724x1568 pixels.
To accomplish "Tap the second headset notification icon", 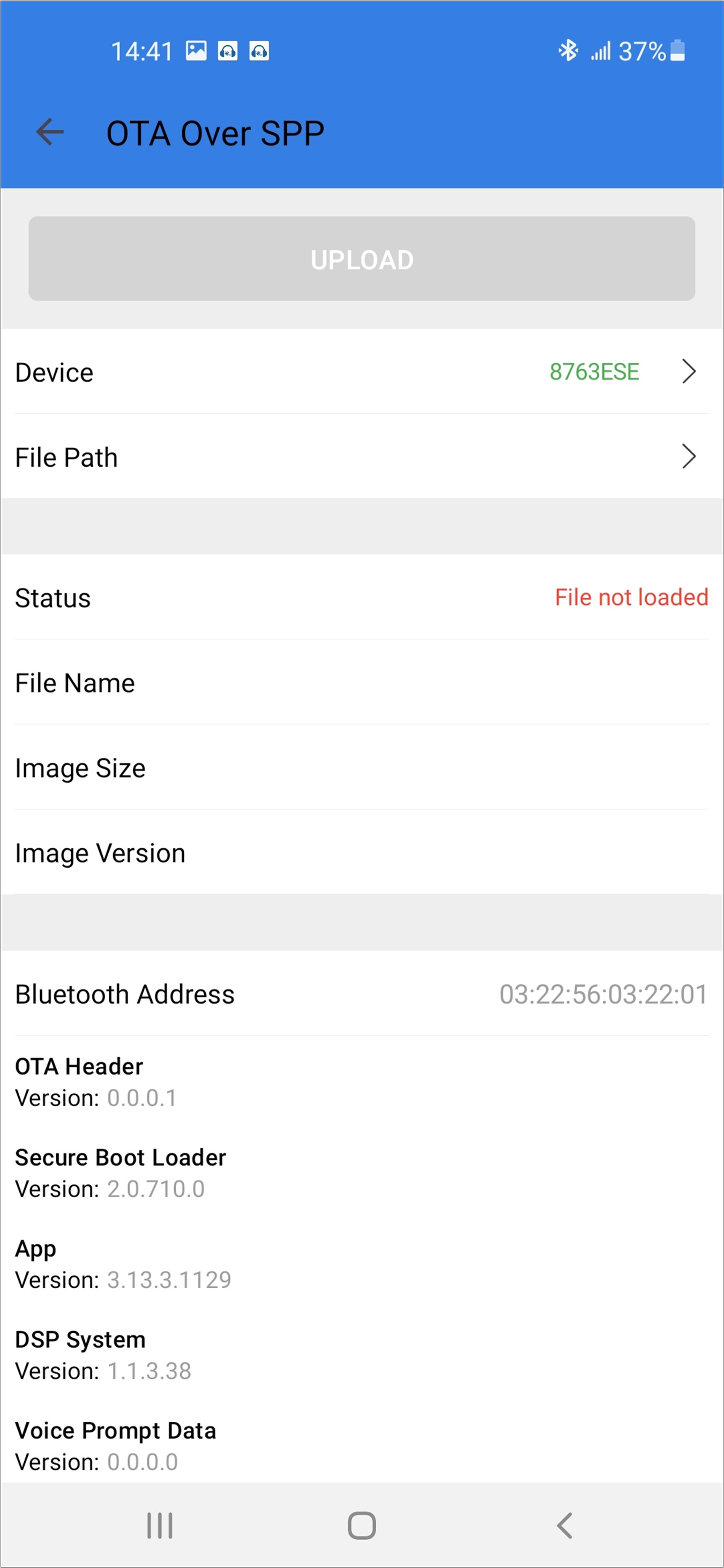I will pyautogui.click(x=259, y=51).
